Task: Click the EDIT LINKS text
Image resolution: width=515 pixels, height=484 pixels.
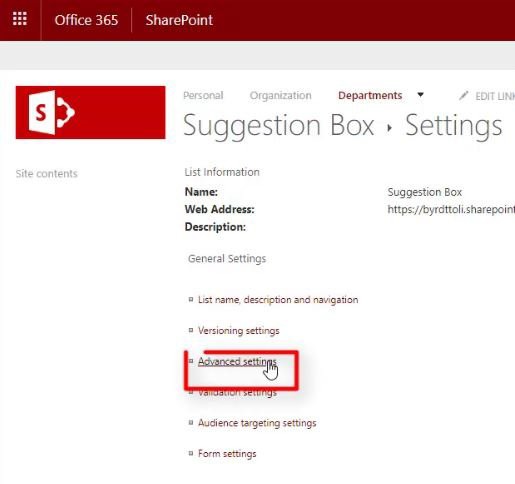Action: click(495, 96)
